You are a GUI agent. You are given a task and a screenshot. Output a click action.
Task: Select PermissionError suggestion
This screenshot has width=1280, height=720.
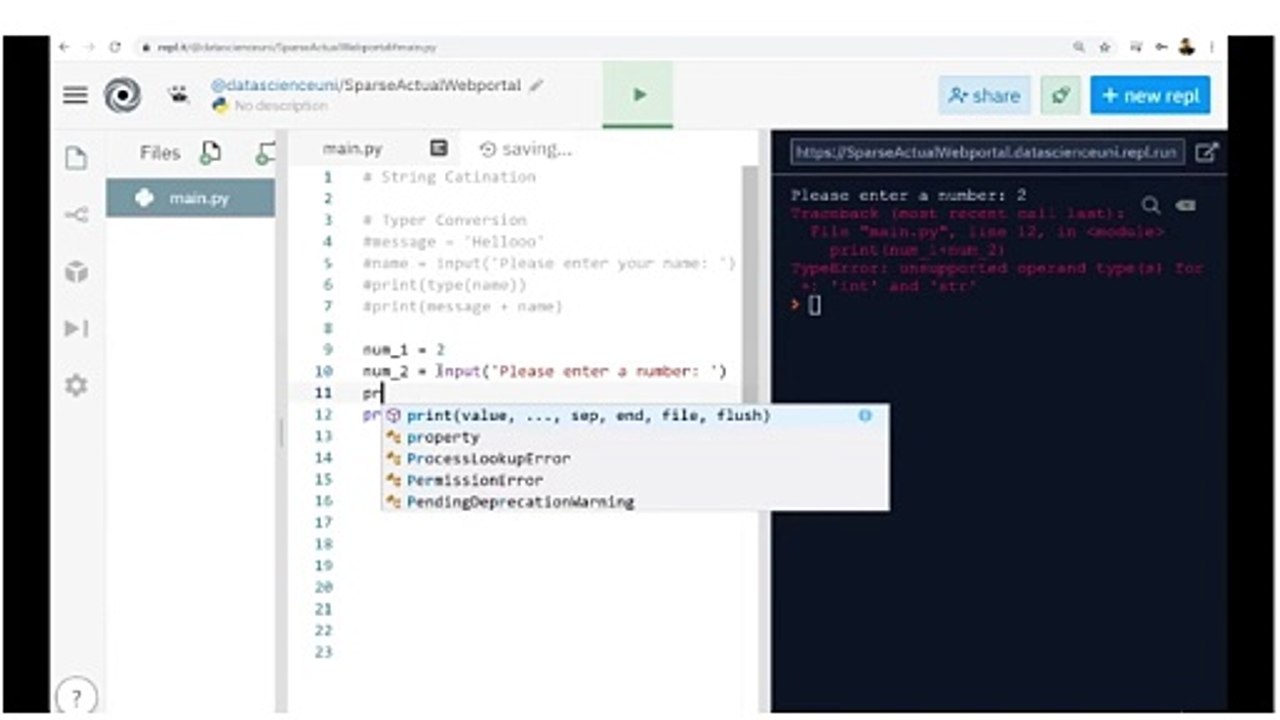[636, 480]
